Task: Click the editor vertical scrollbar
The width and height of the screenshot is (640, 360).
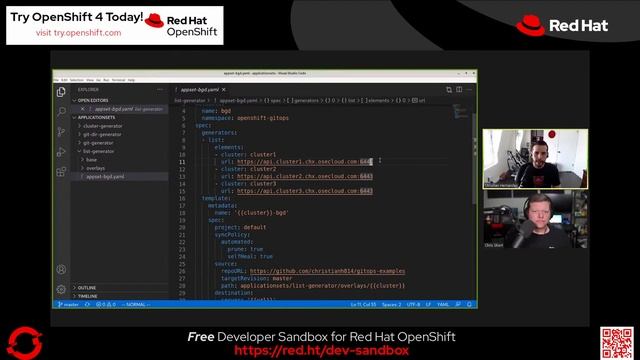Action: pos(474,159)
